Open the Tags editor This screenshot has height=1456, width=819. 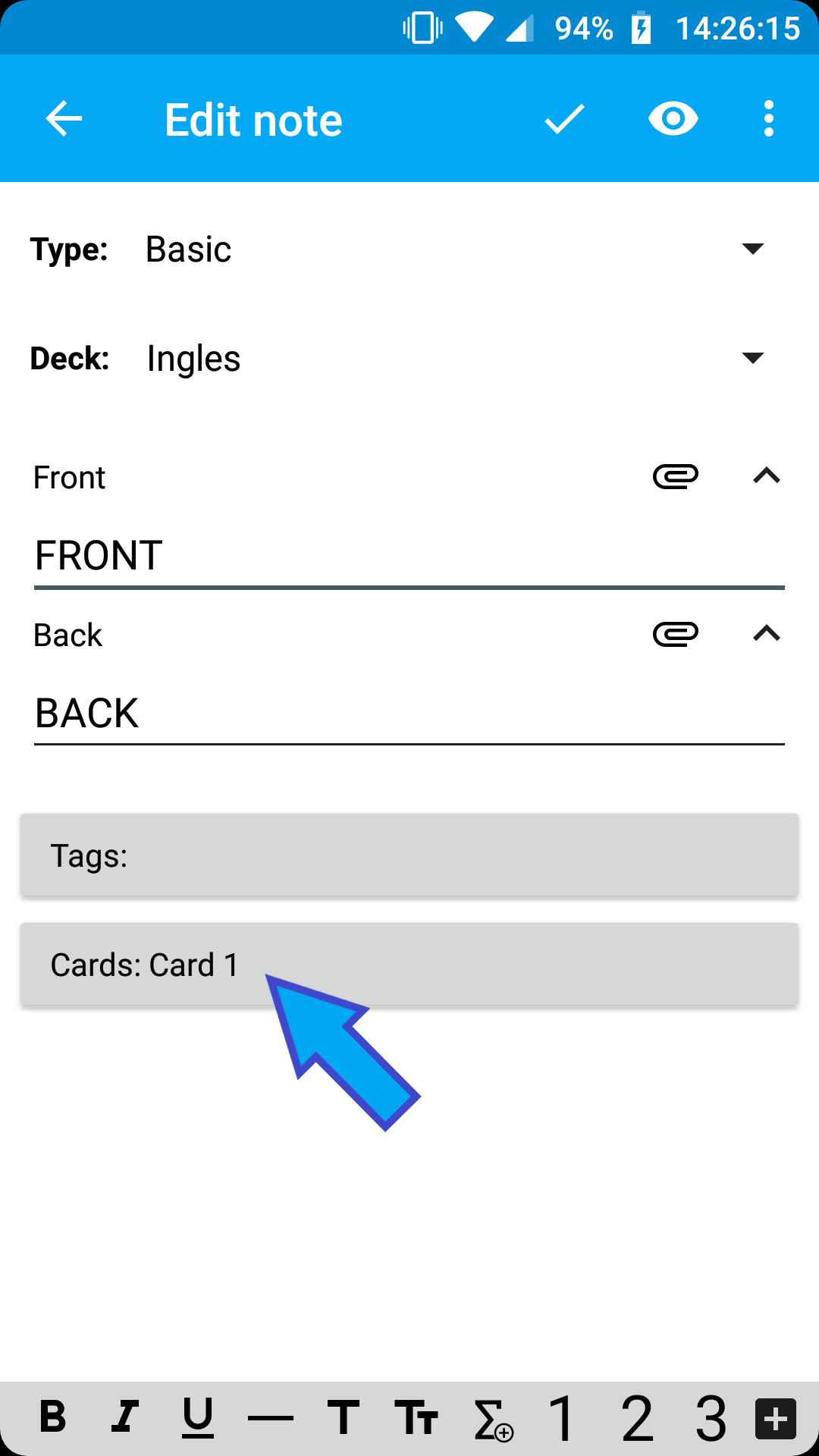(x=409, y=855)
